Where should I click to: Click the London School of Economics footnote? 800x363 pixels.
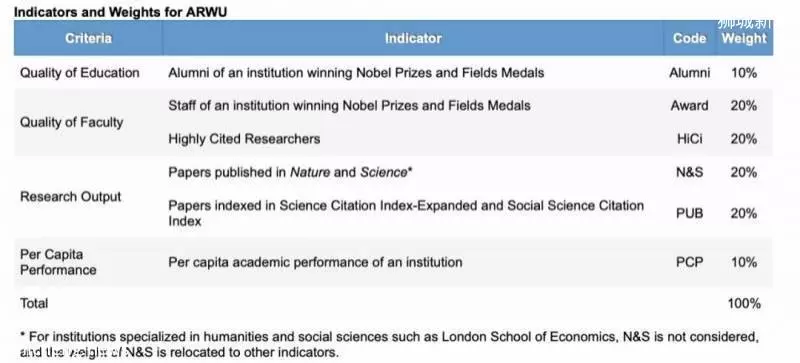point(389,344)
